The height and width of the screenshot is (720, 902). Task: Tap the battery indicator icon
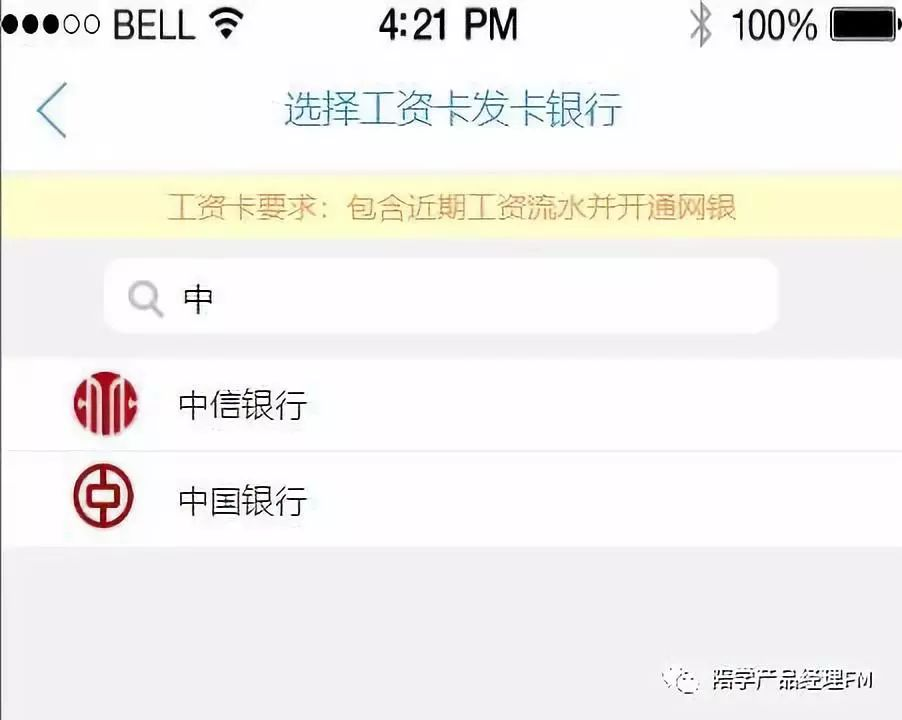865,25
